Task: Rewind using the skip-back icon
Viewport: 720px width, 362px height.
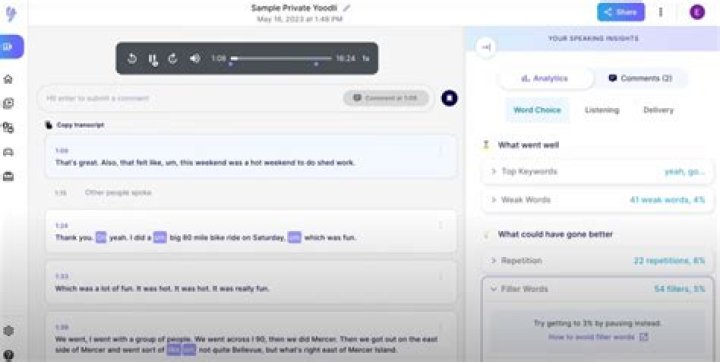Action: tap(132, 58)
